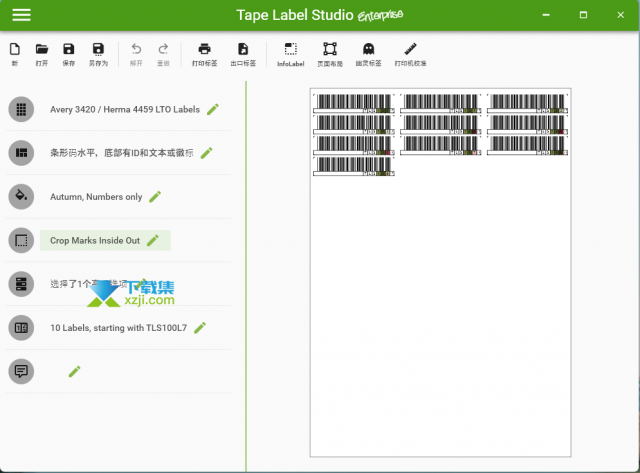Edit 10 Labels range with pencil

[200, 328]
